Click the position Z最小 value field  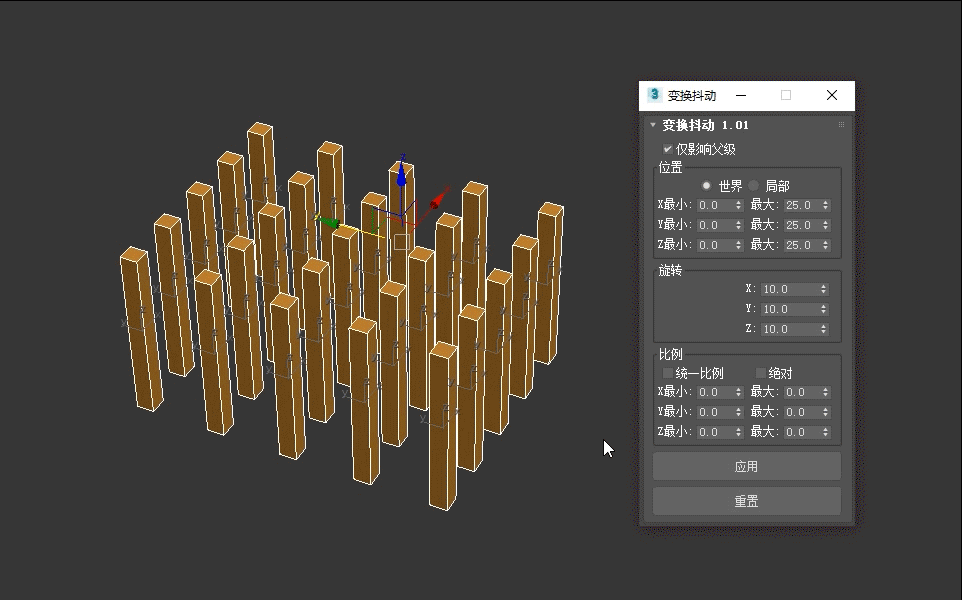[x=713, y=245]
